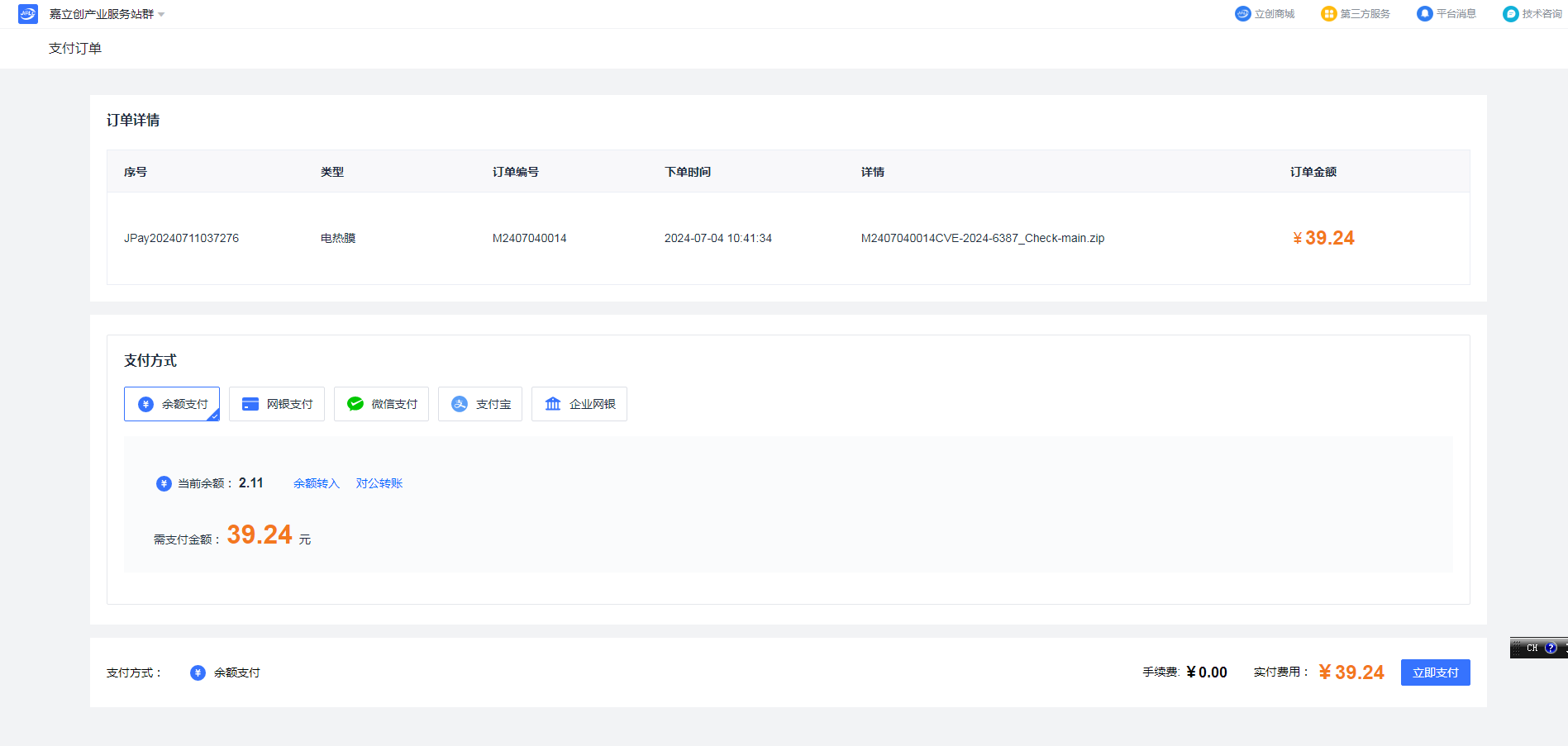Click the yen icon beside 当前余额

pyautogui.click(x=164, y=483)
